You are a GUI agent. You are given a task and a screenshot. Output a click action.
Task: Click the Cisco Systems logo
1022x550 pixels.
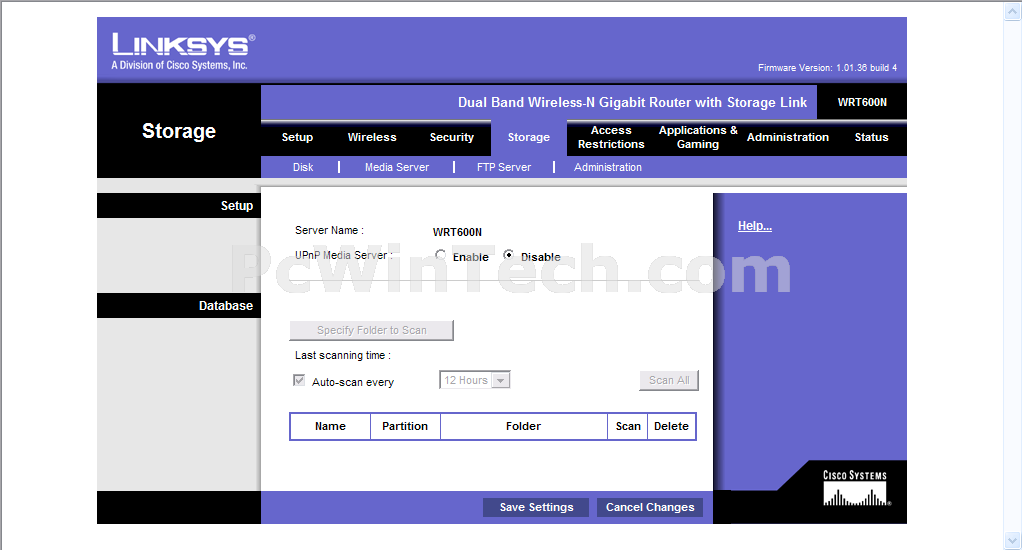coord(856,488)
